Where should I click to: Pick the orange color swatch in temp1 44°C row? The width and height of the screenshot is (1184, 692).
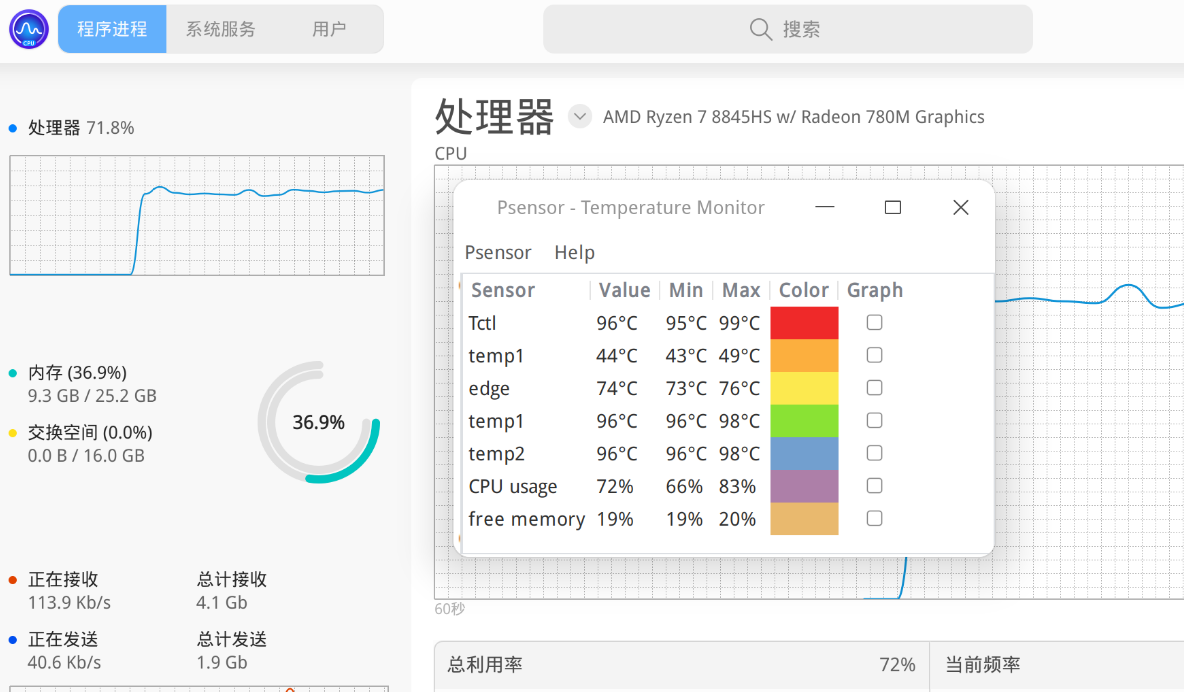[804, 355]
